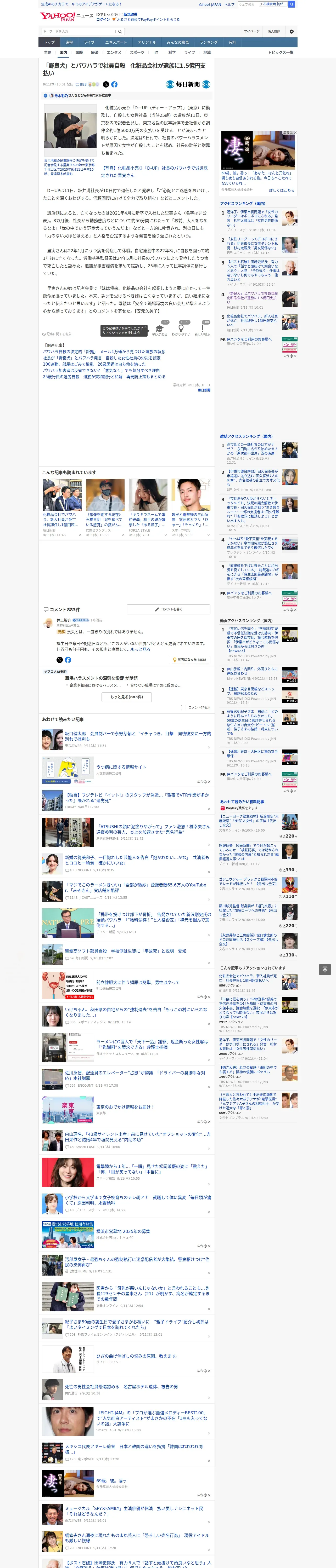Select the エンタメ category tab
The width and height of the screenshot is (336, 1568).
(114, 52)
